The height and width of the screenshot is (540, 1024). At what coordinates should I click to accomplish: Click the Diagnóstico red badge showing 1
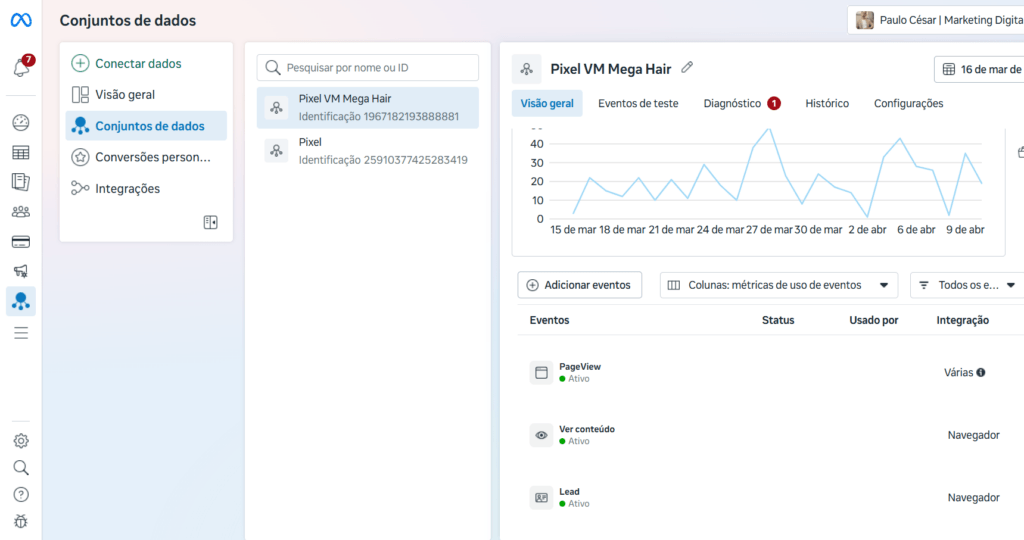(774, 103)
